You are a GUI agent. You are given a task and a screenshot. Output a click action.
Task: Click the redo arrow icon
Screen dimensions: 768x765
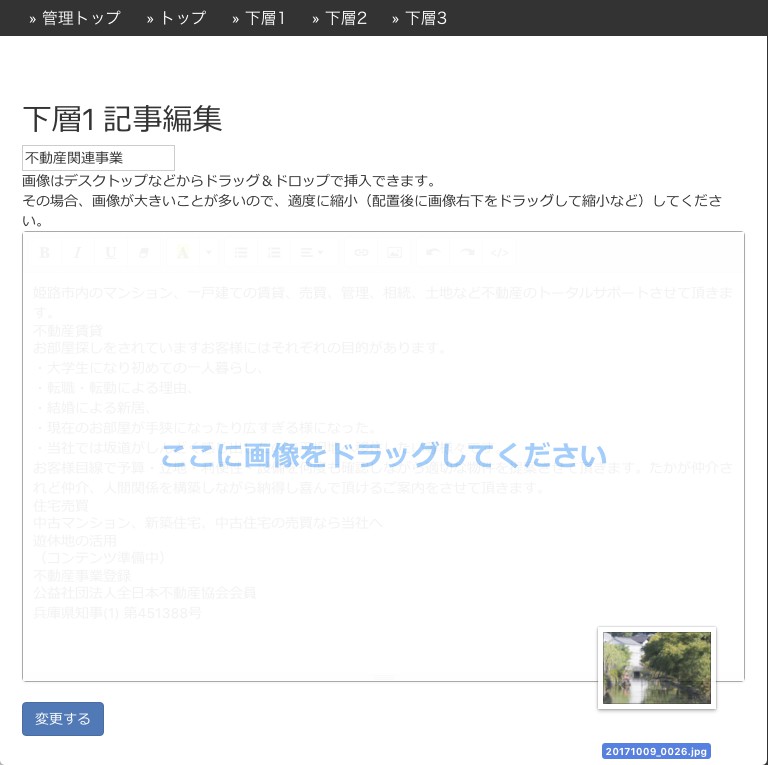466,252
